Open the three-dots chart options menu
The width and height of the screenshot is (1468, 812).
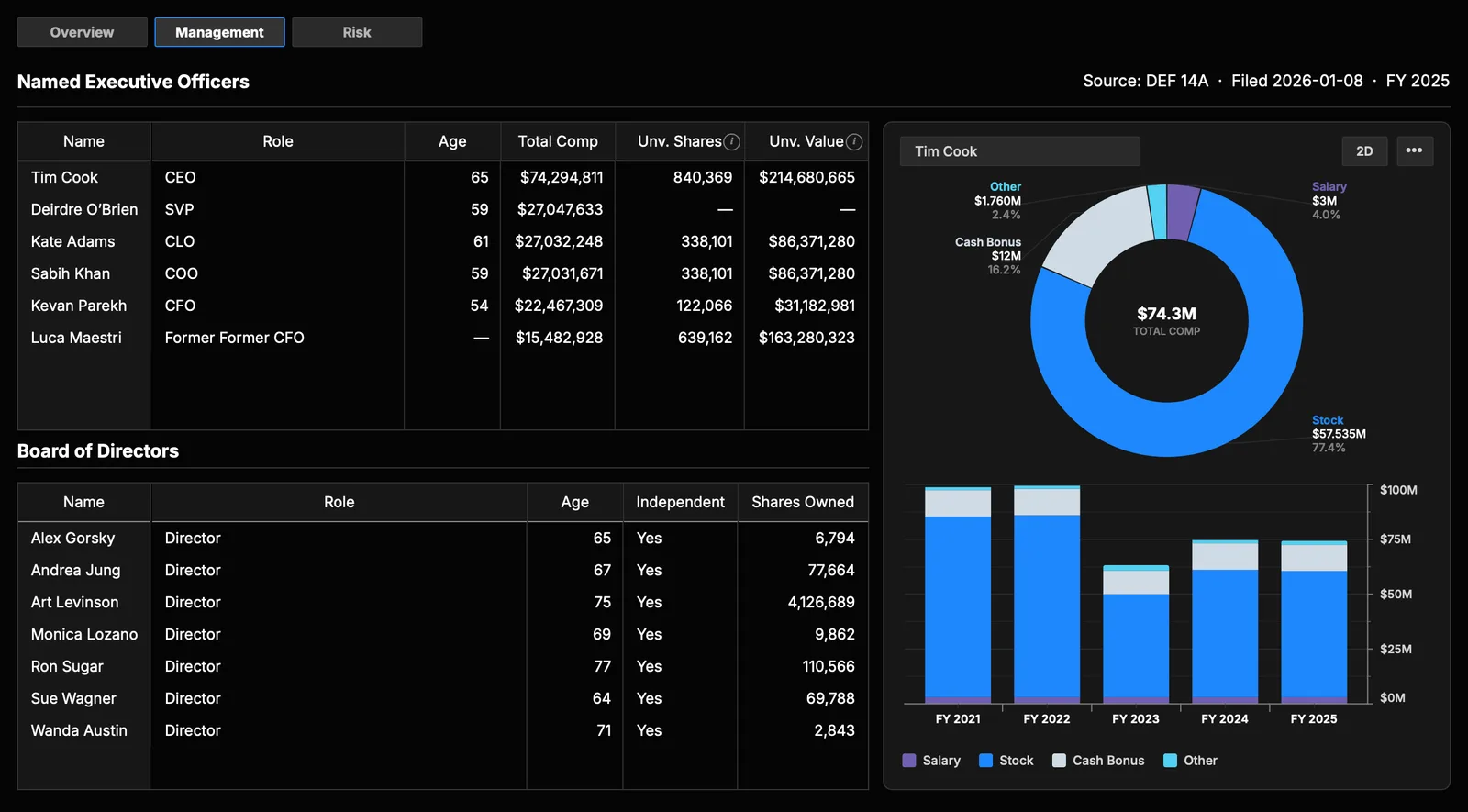1414,150
